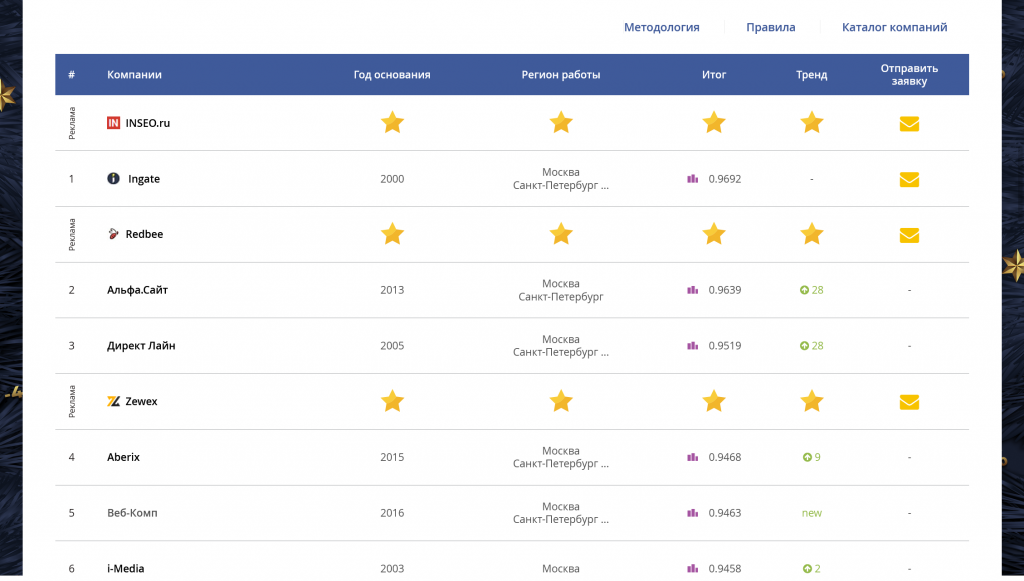This screenshot has height=581, width=1024.
Task: Open the Redbee company link
Action: [x=144, y=234]
